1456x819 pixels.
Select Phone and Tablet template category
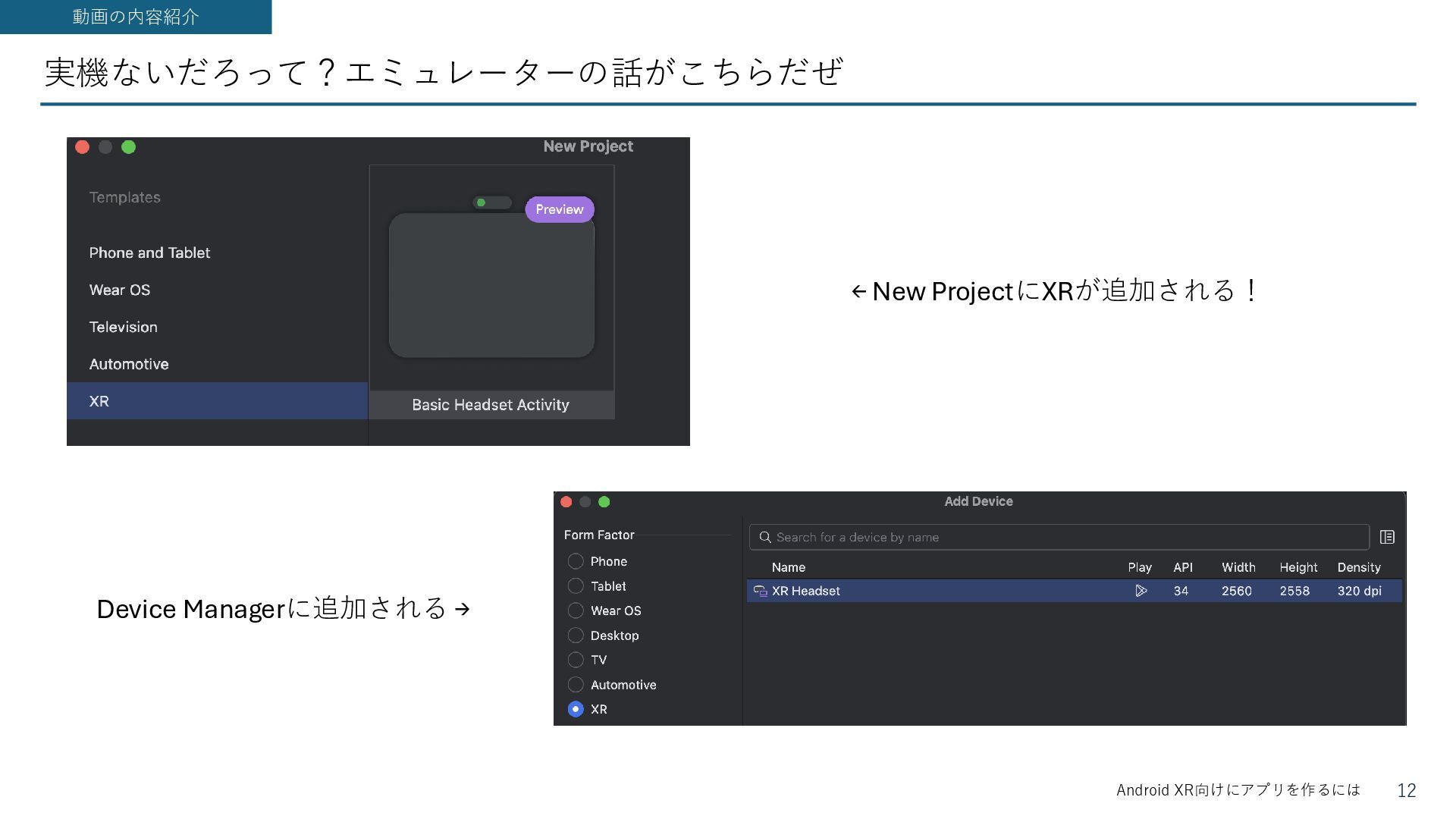[x=149, y=253]
